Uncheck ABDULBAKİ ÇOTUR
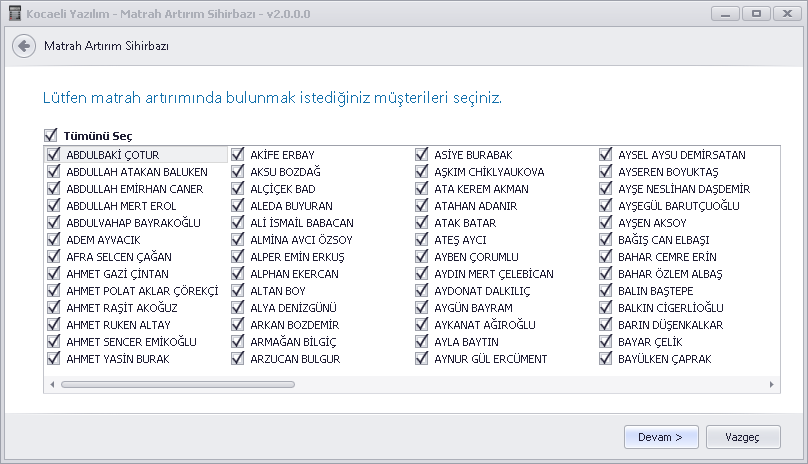808x464 pixels. coord(54,155)
